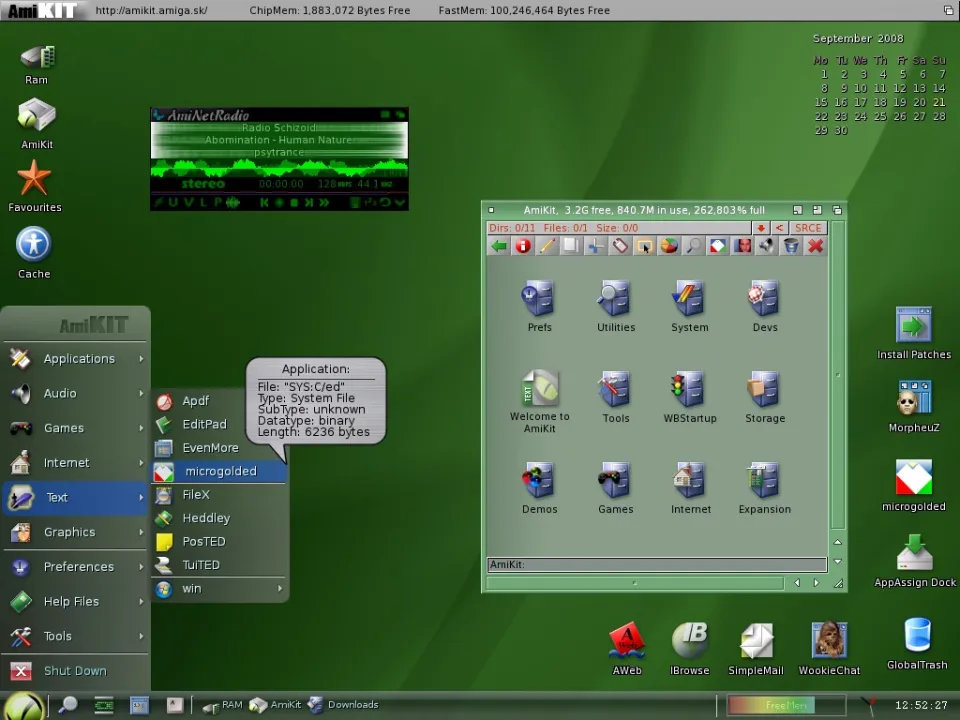Click the green back arrow in file manager

[x=498, y=246]
